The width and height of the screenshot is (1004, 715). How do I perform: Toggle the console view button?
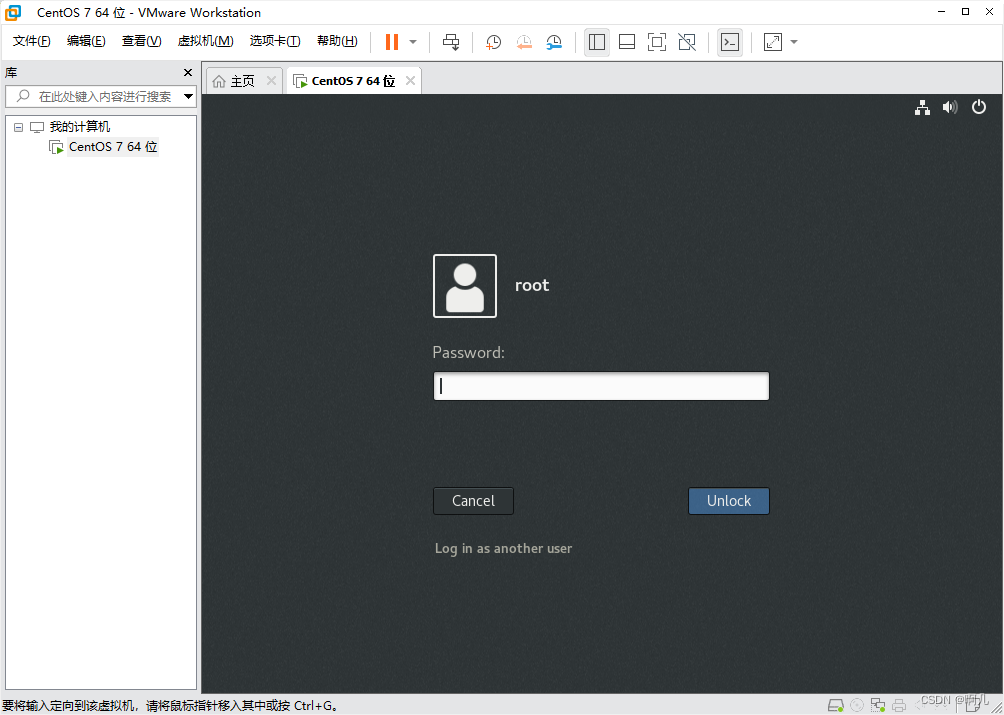[x=730, y=42]
